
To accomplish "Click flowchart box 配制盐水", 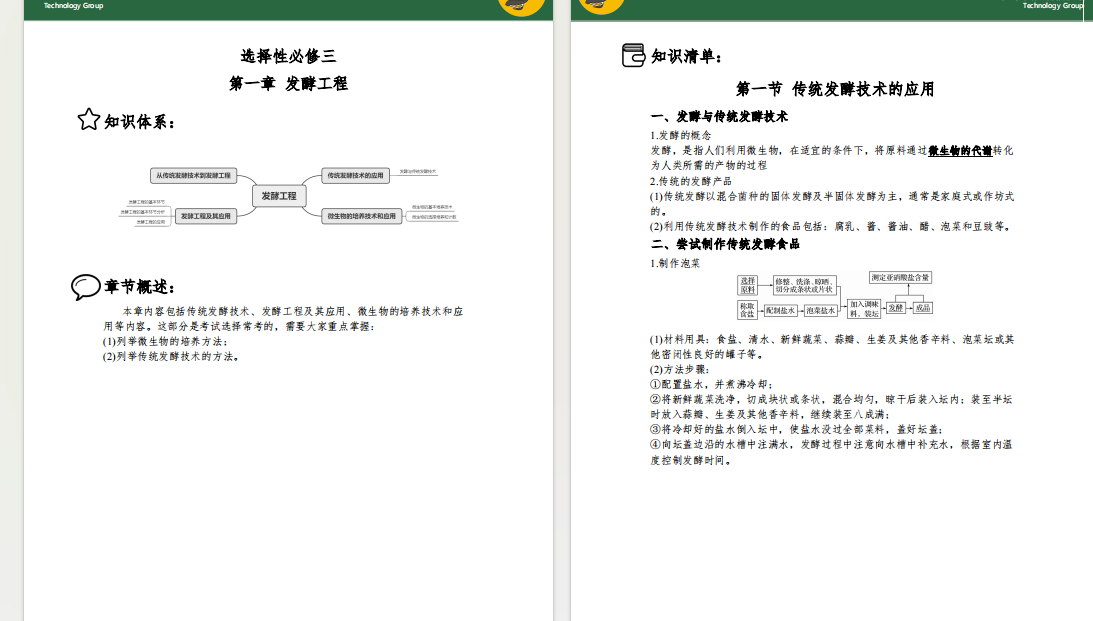I will [780, 311].
